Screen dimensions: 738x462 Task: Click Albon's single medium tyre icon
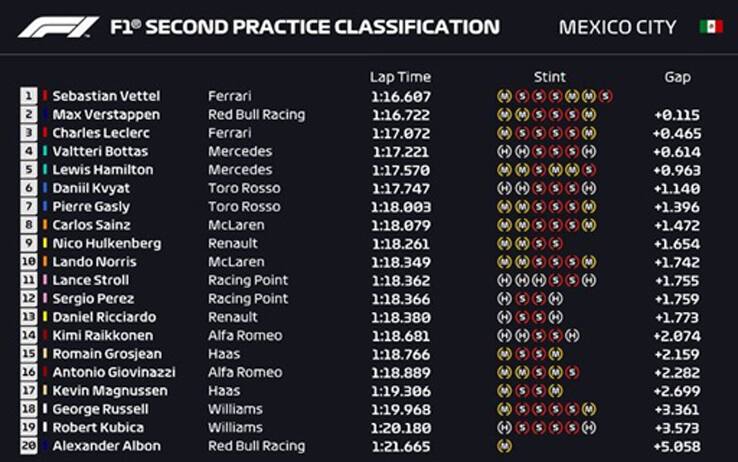point(503,445)
